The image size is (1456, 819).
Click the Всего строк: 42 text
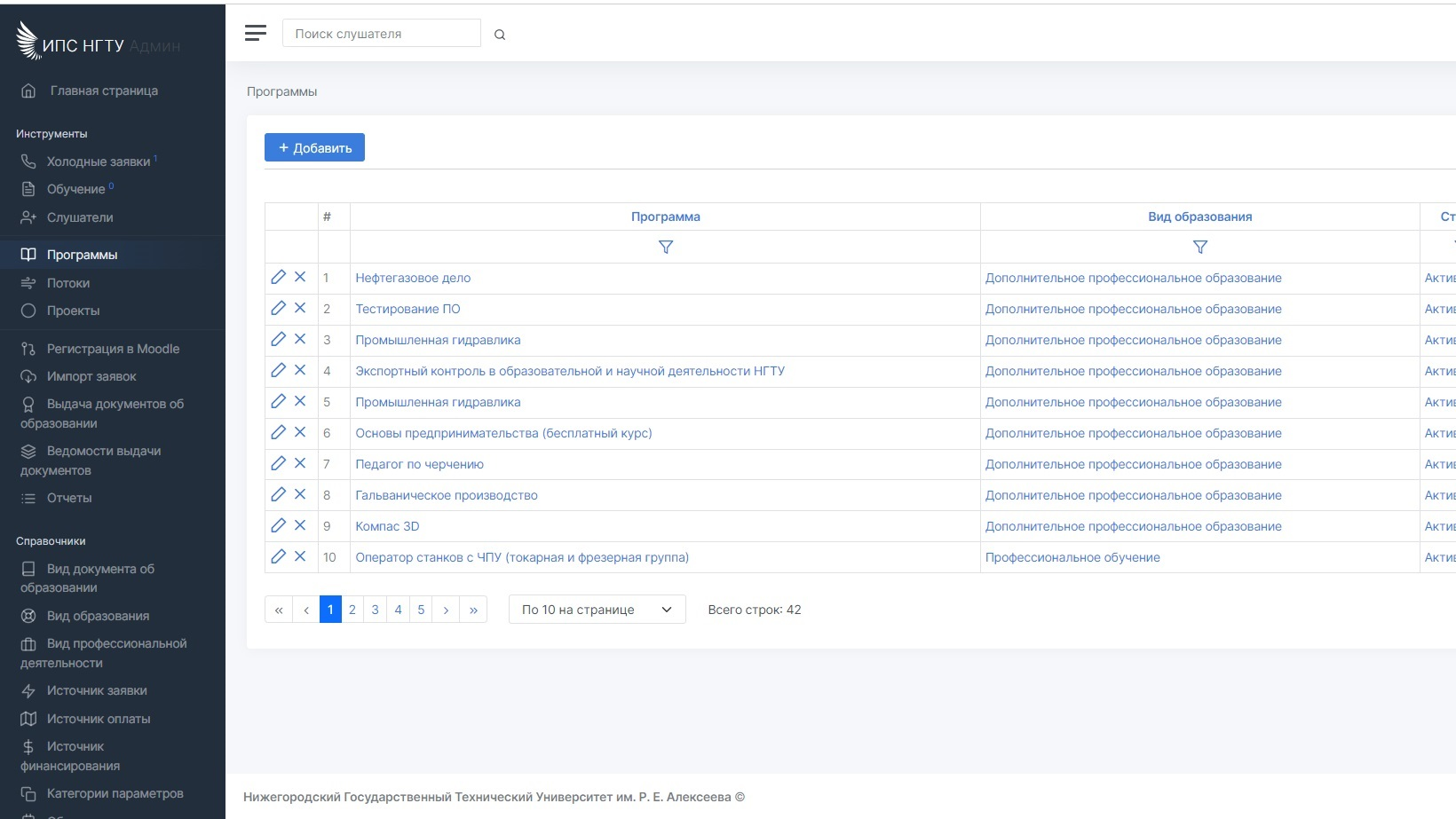click(x=755, y=610)
